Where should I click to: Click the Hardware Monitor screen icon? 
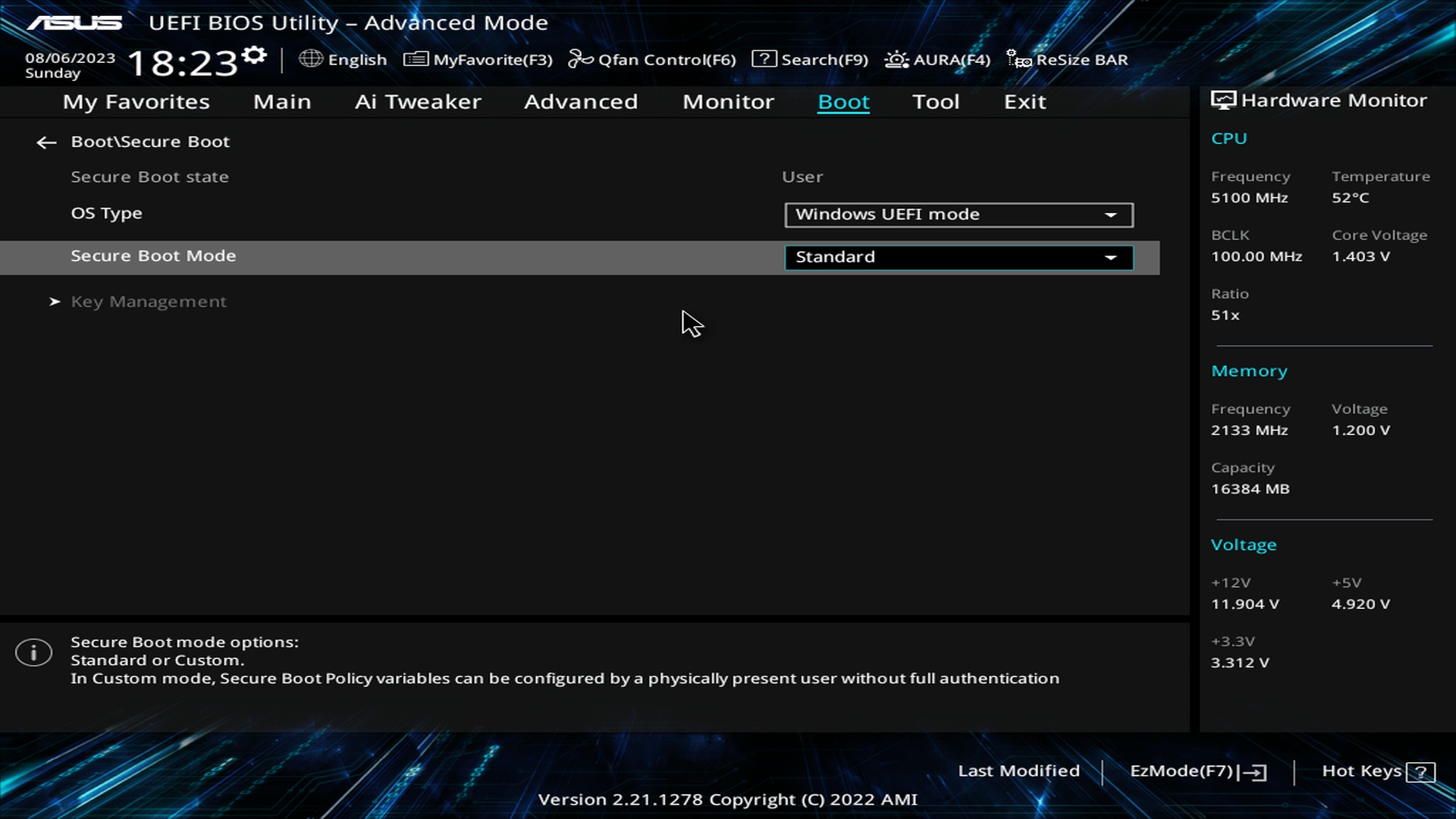1223,100
